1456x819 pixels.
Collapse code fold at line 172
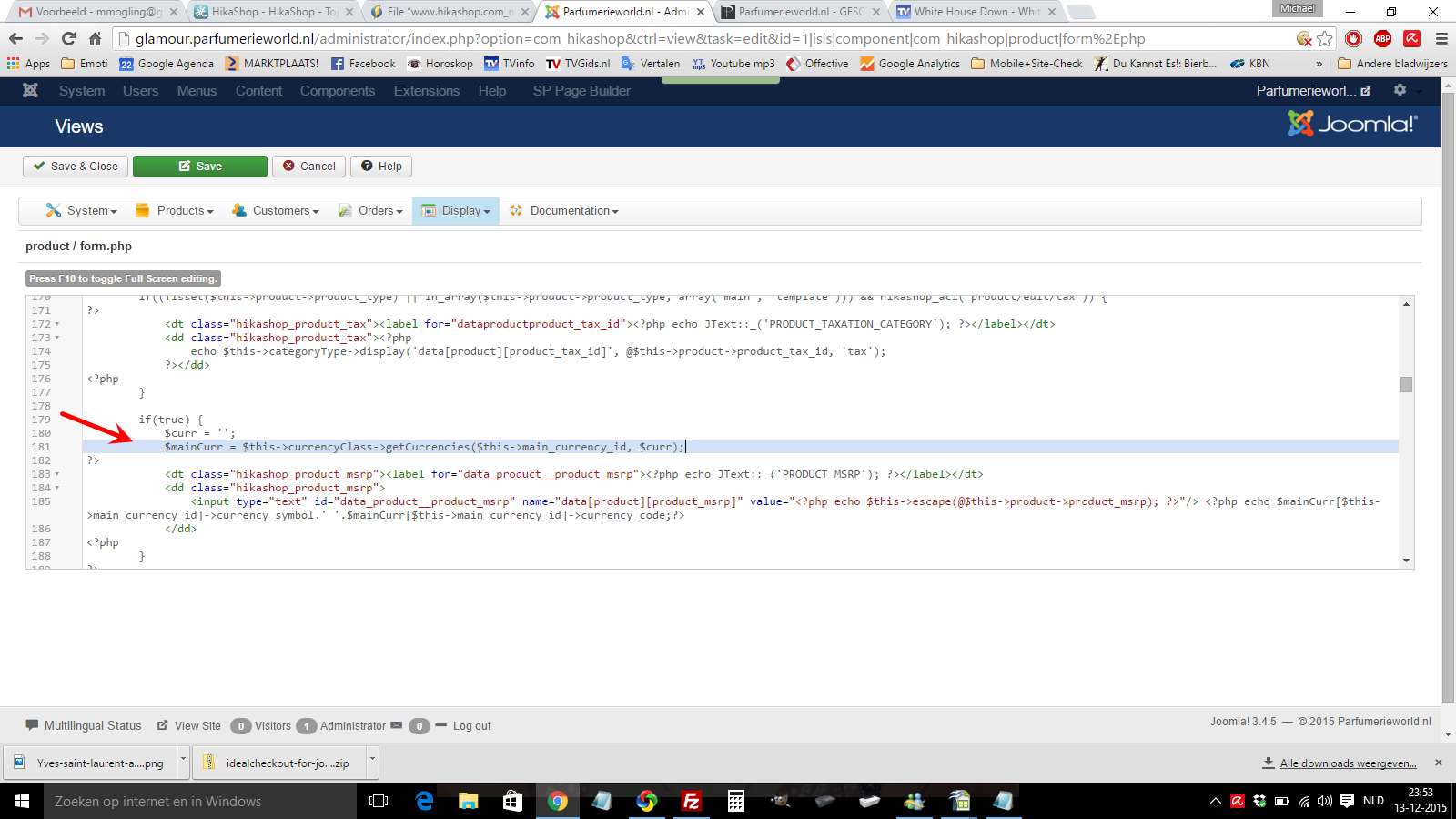pyautogui.click(x=57, y=324)
